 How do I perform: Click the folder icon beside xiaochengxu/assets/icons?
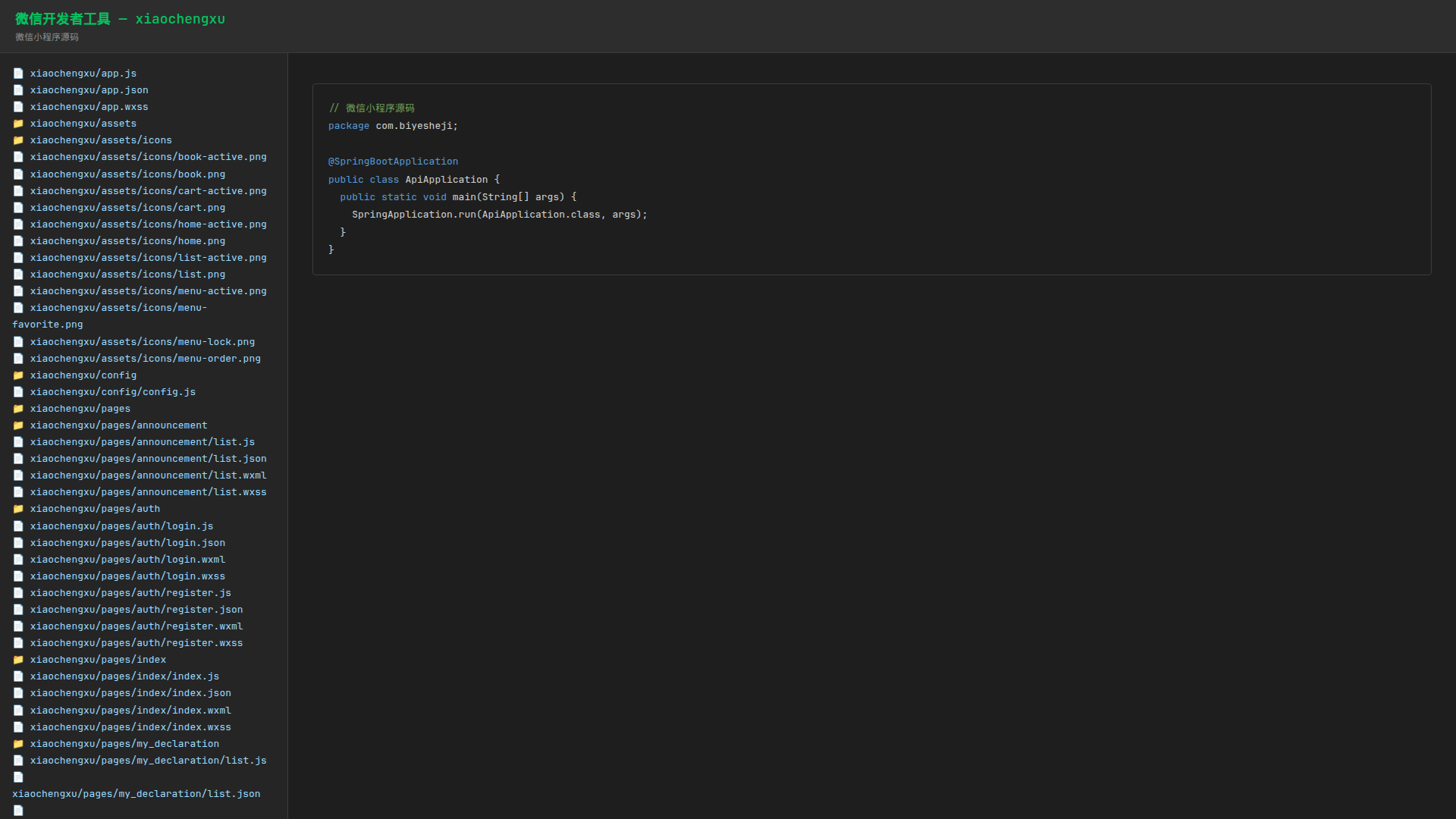(18, 140)
